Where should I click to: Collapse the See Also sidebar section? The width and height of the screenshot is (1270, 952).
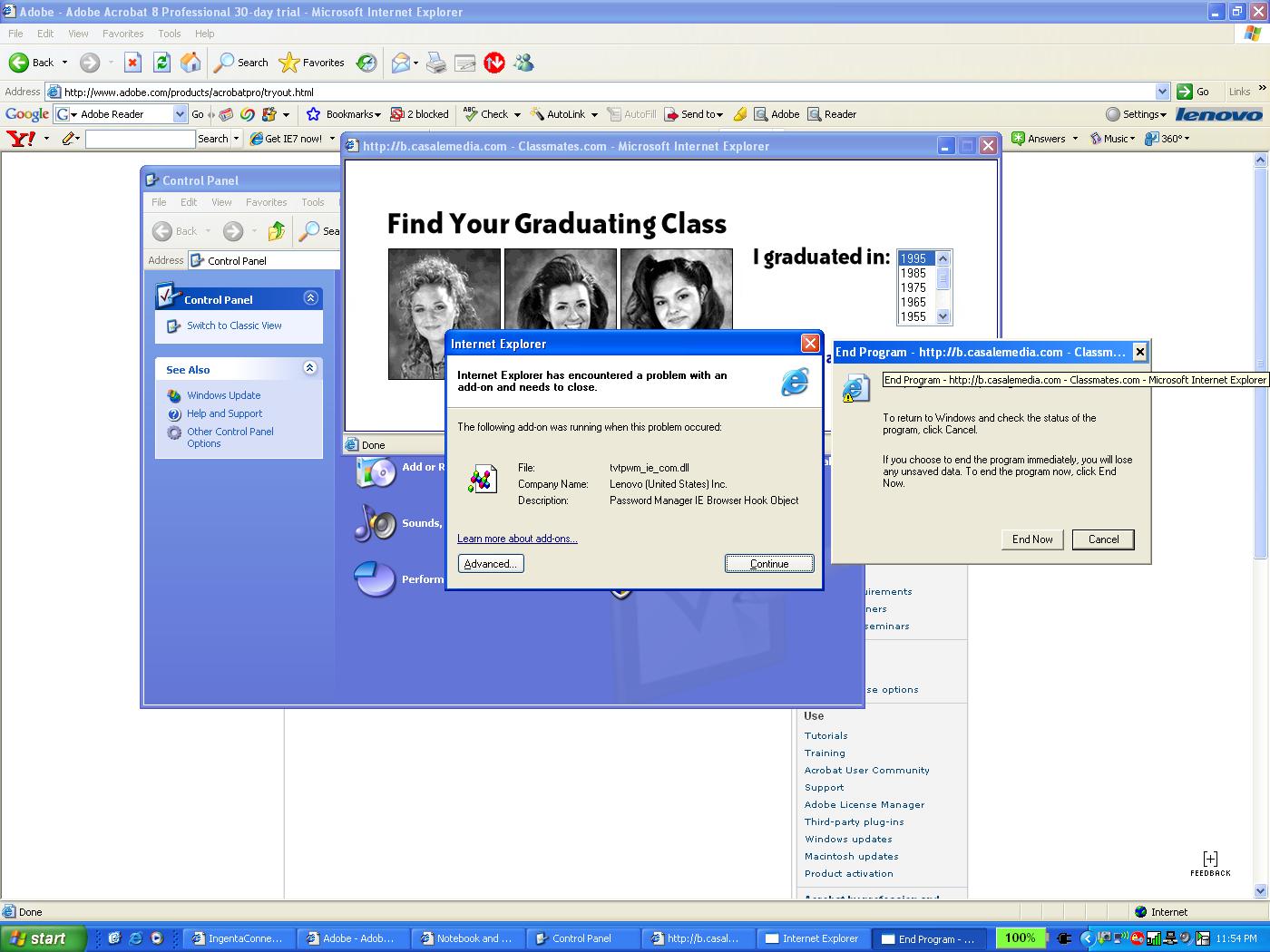[x=310, y=368]
